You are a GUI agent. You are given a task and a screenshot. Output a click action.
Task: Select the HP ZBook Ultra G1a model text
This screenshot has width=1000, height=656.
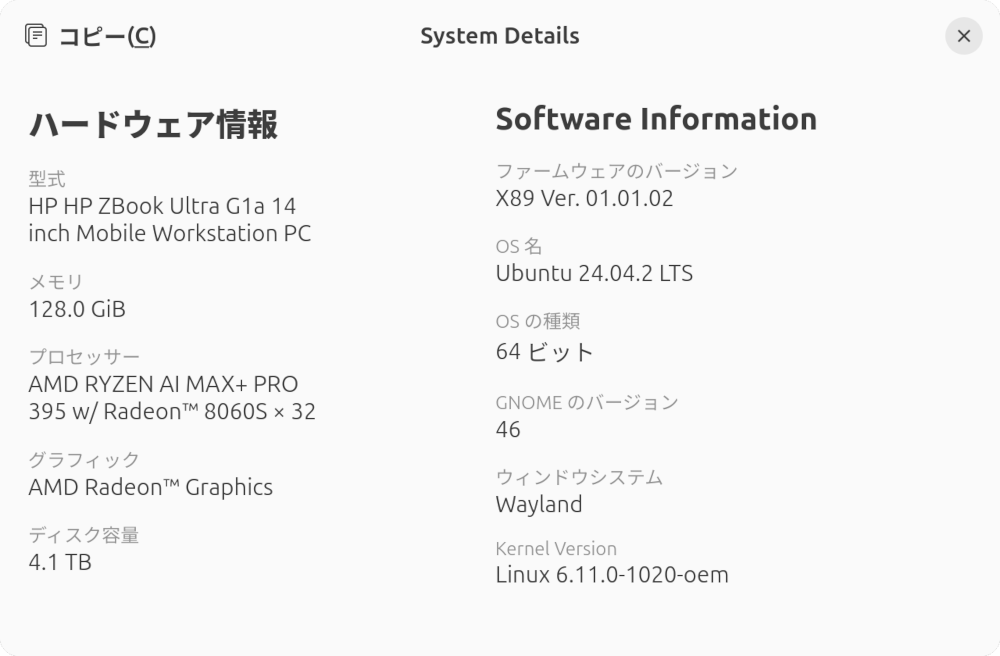(172, 219)
